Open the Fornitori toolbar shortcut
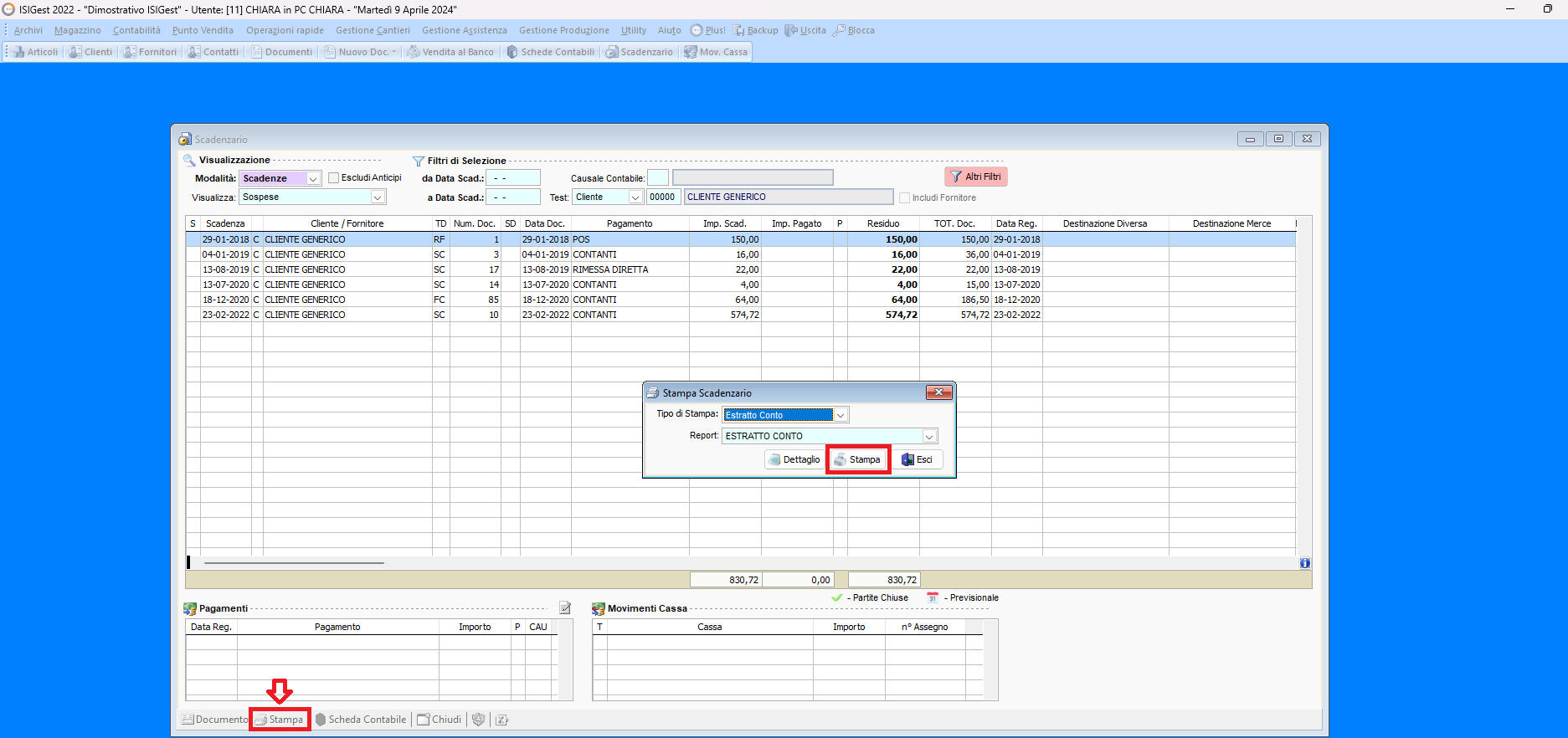The image size is (1568, 738). point(151,52)
